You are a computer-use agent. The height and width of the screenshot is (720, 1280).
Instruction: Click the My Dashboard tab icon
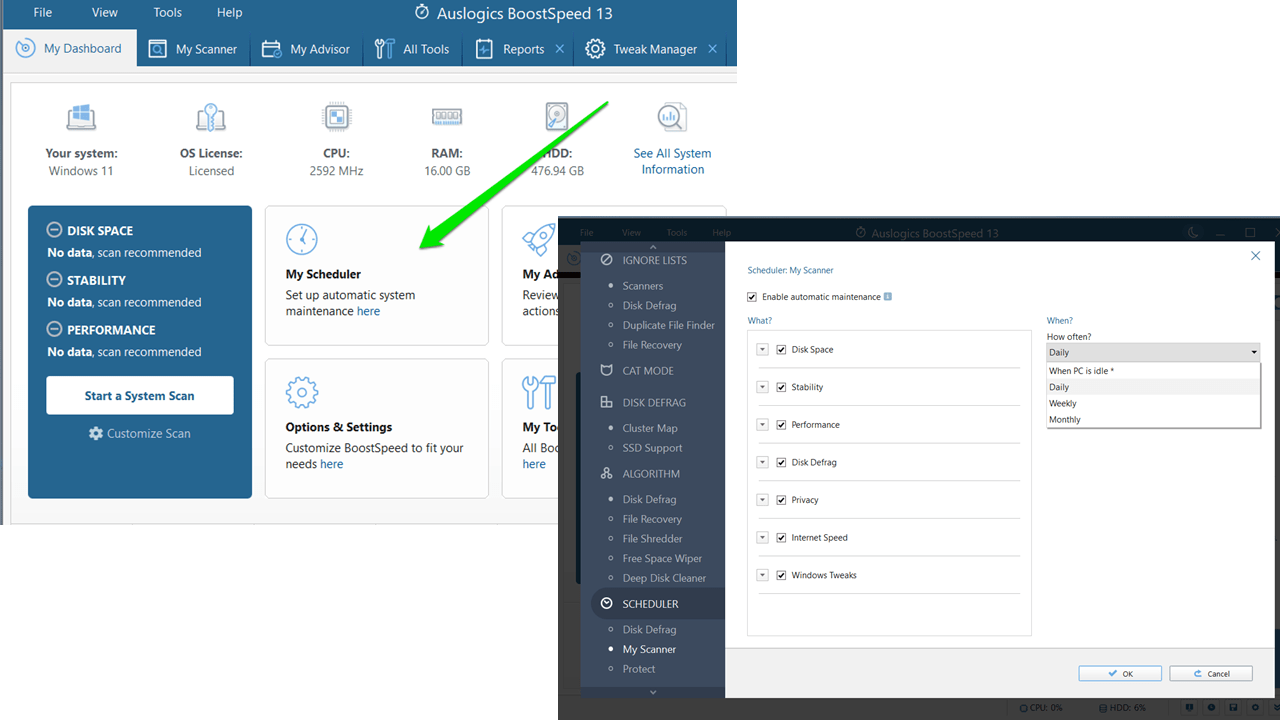click(x=25, y=48)
